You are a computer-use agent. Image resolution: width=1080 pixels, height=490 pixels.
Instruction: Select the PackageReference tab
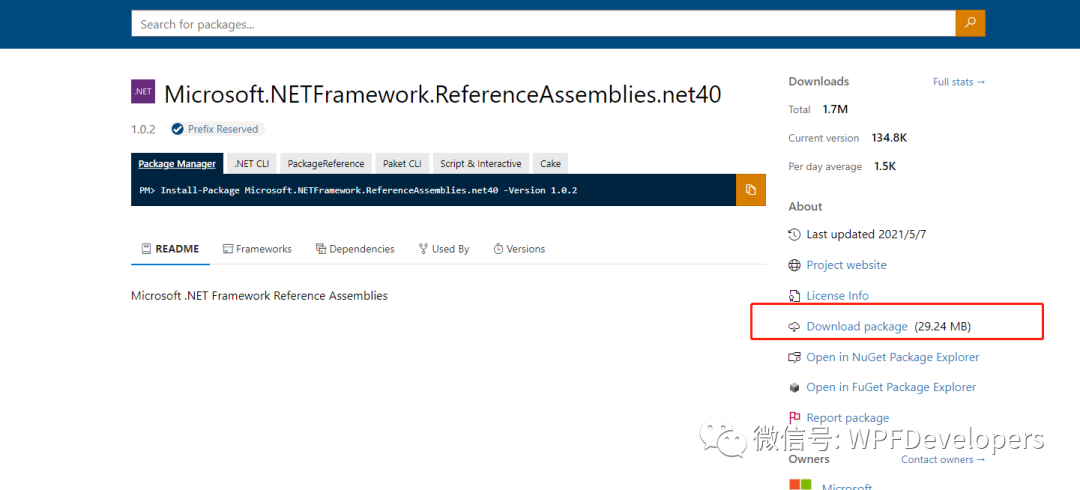coord(326,163)
